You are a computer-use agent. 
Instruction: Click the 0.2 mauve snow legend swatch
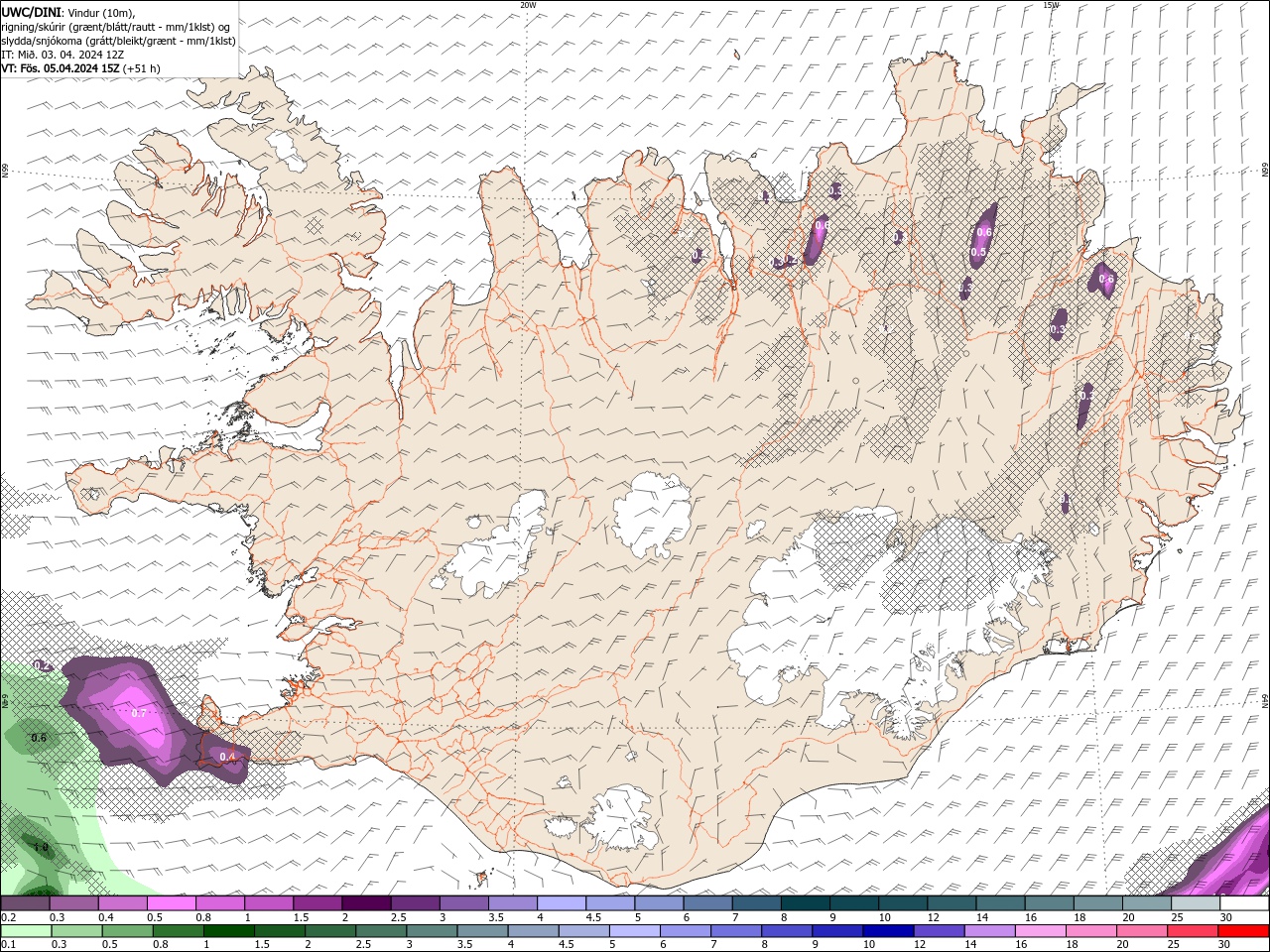[x=25, y=903]
